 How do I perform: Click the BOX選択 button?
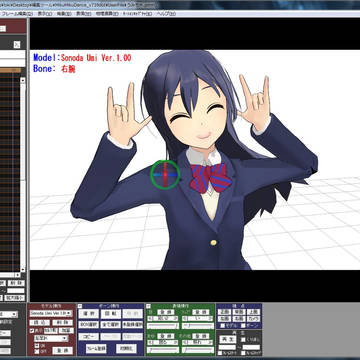pyautogui.click(x=88, y=325)
